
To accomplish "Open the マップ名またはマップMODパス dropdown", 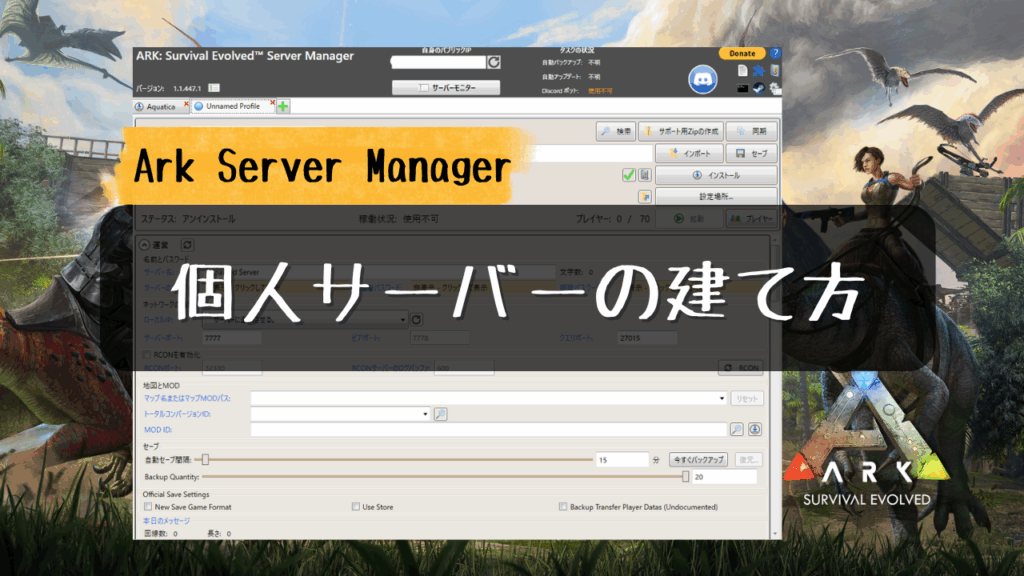I will [720, 396].
